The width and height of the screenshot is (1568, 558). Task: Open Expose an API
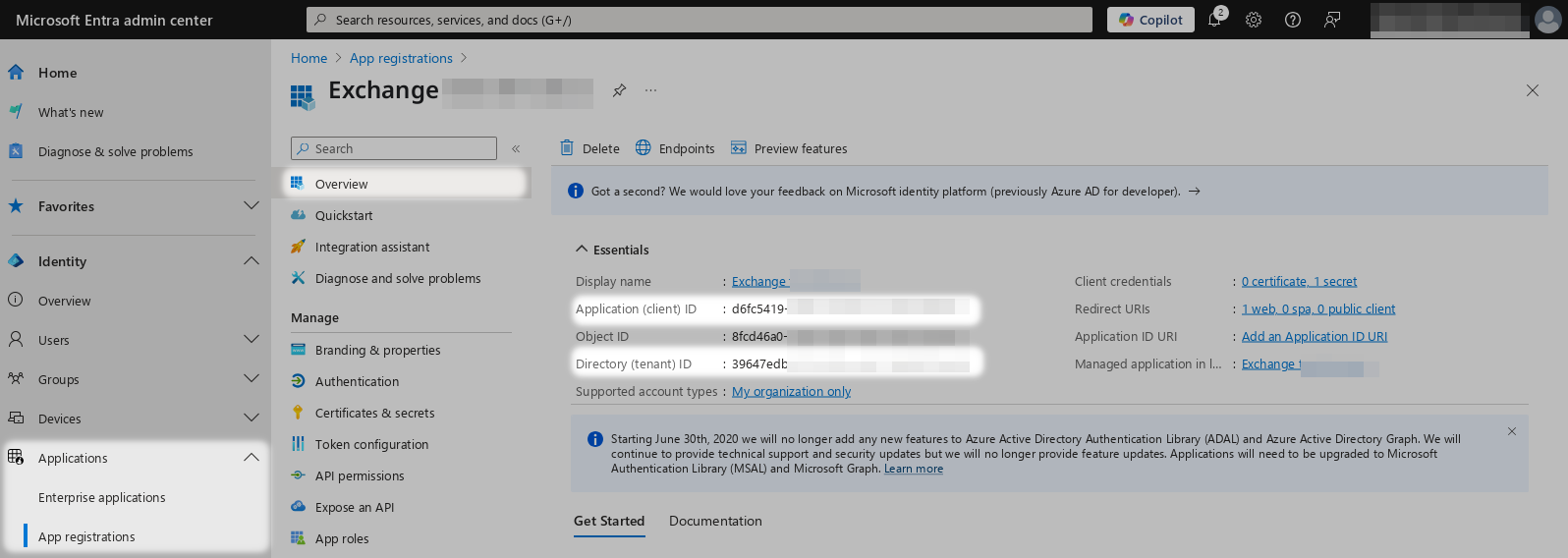click(354, 507)
